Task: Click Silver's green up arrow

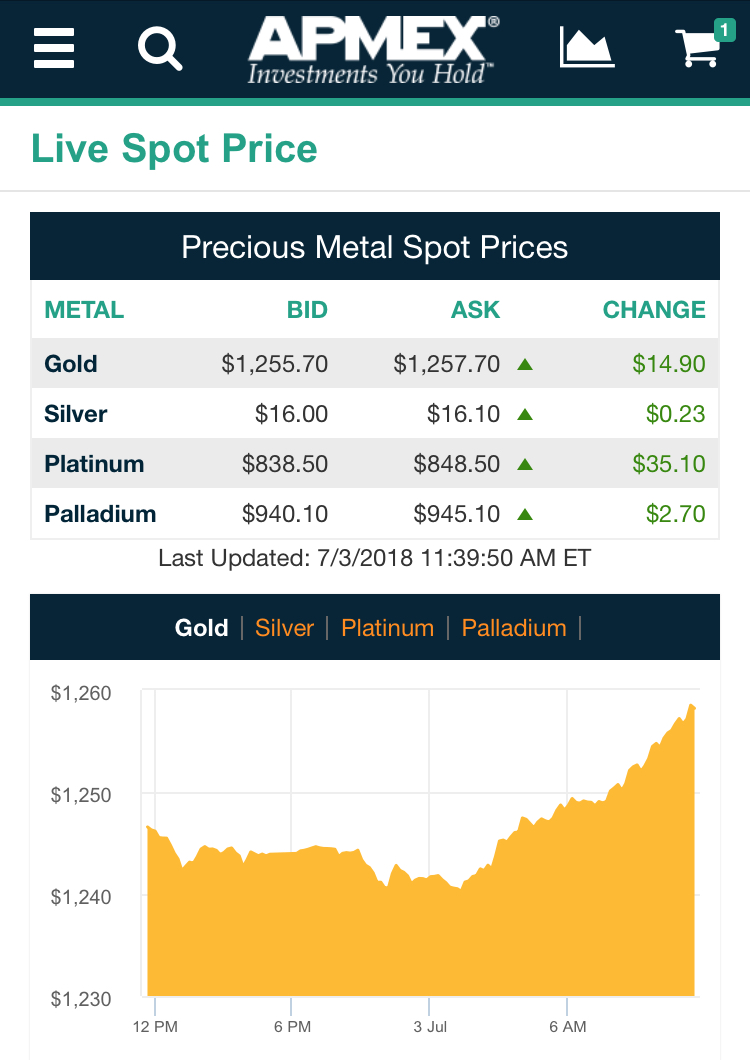Action: (525, 414)
